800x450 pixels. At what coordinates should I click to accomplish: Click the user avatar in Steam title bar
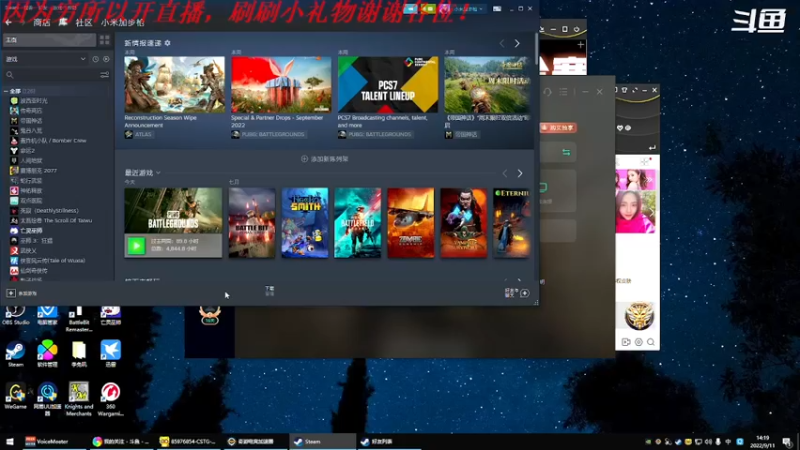pos(445,9)
